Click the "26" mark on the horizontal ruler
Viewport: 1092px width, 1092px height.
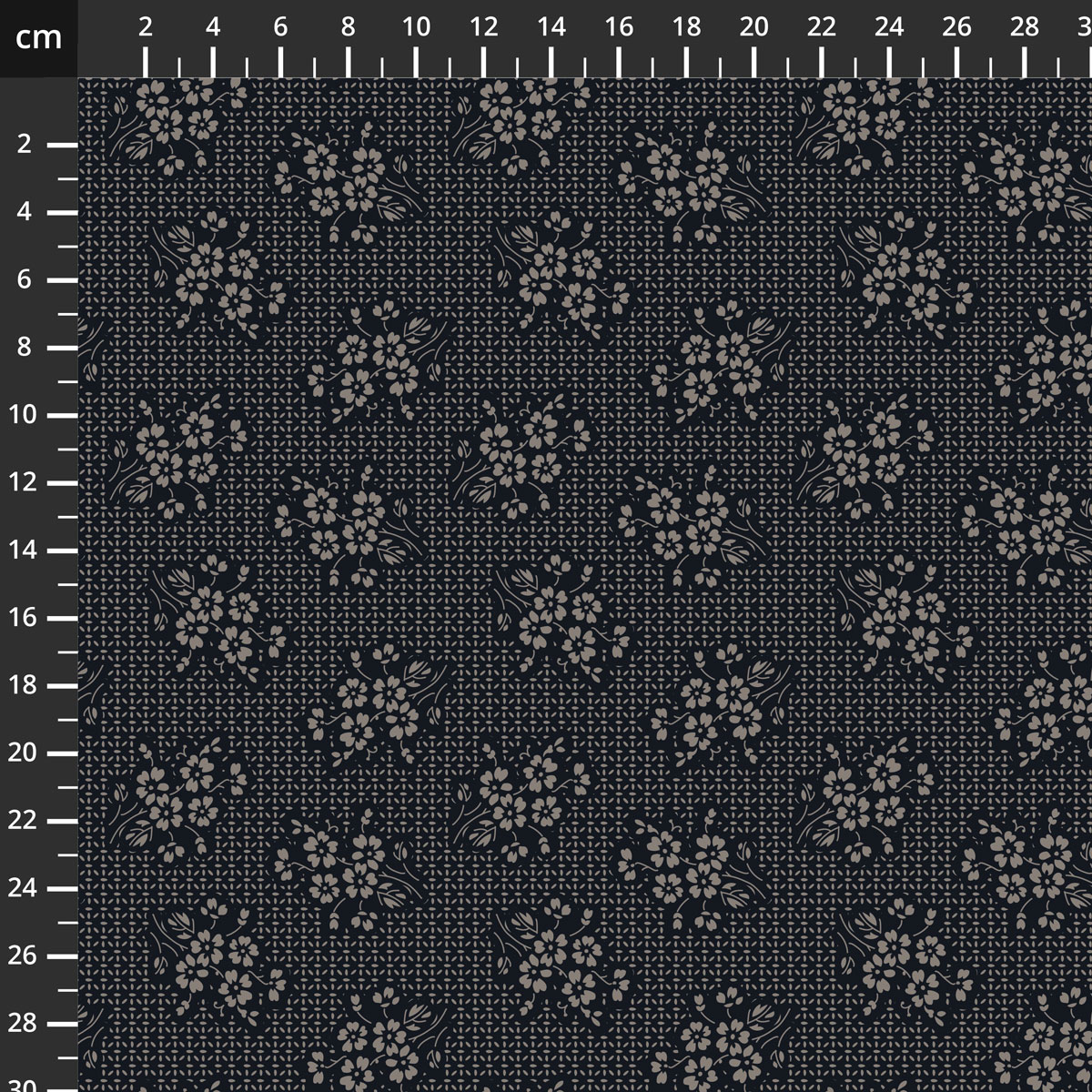coord(957,27)
